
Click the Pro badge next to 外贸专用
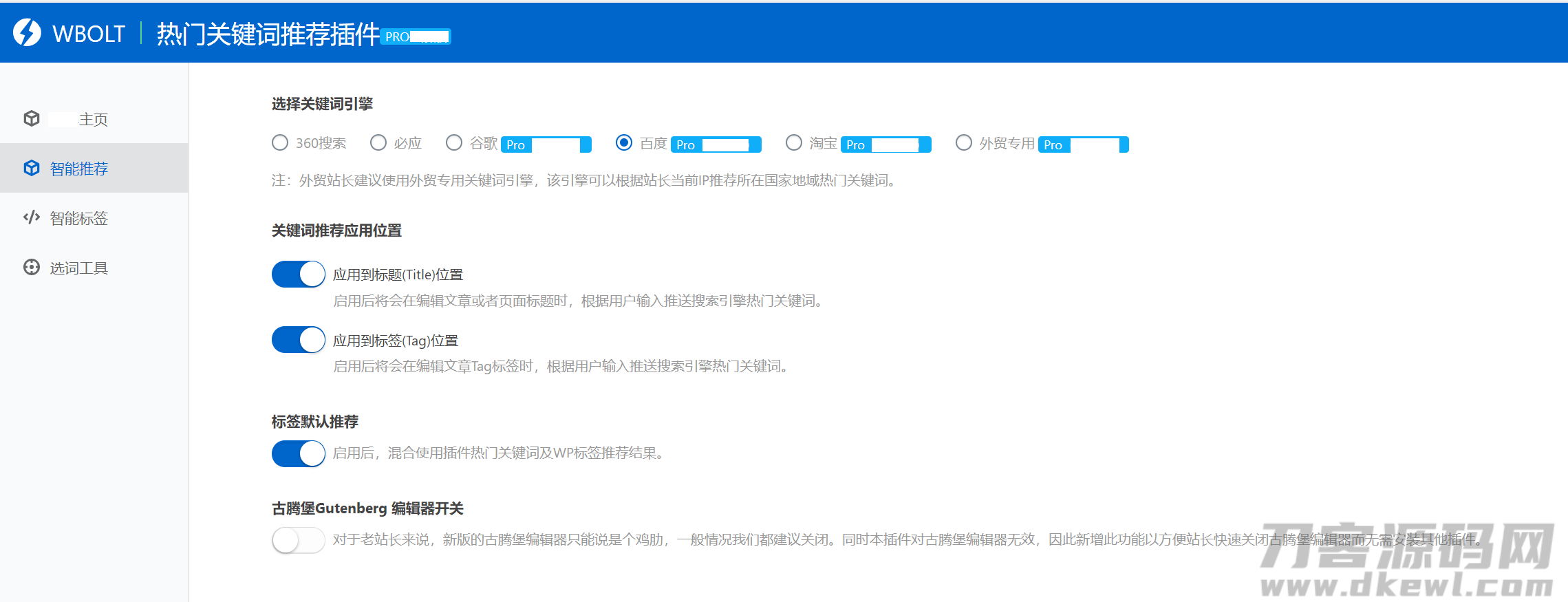click(x=1083, y=144)
